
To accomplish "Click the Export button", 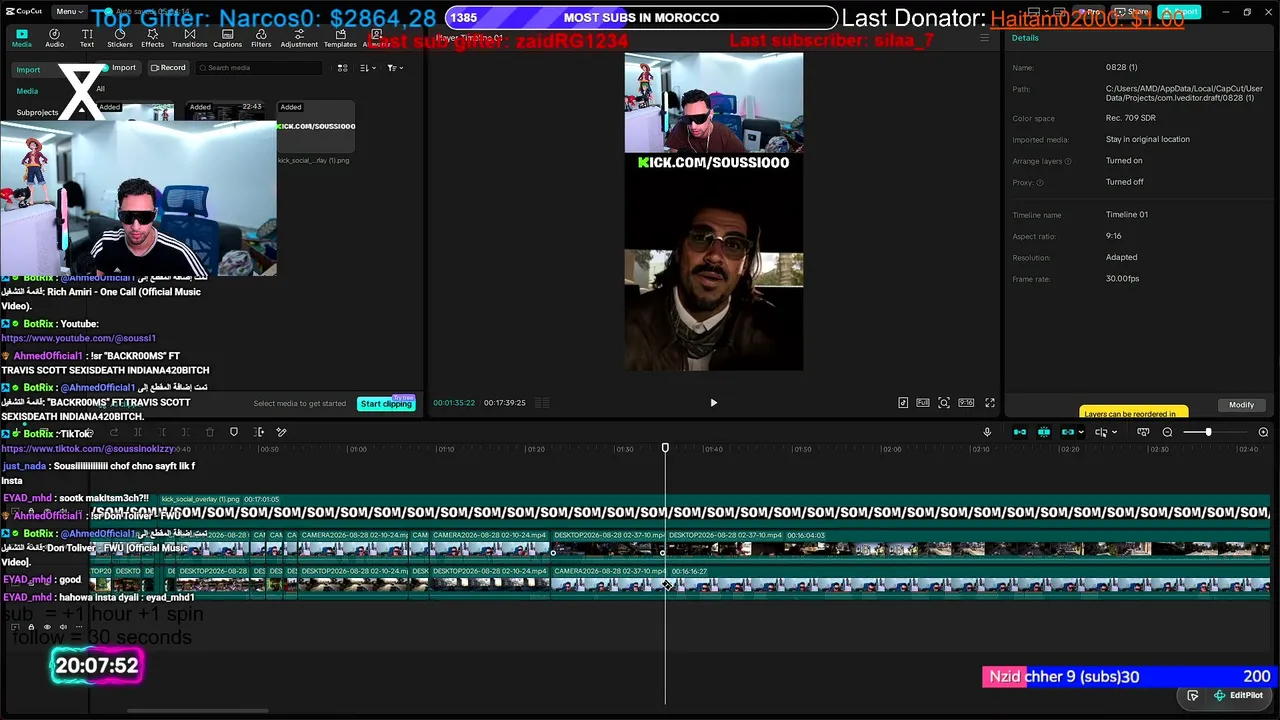I will (x=1179, y=12).
